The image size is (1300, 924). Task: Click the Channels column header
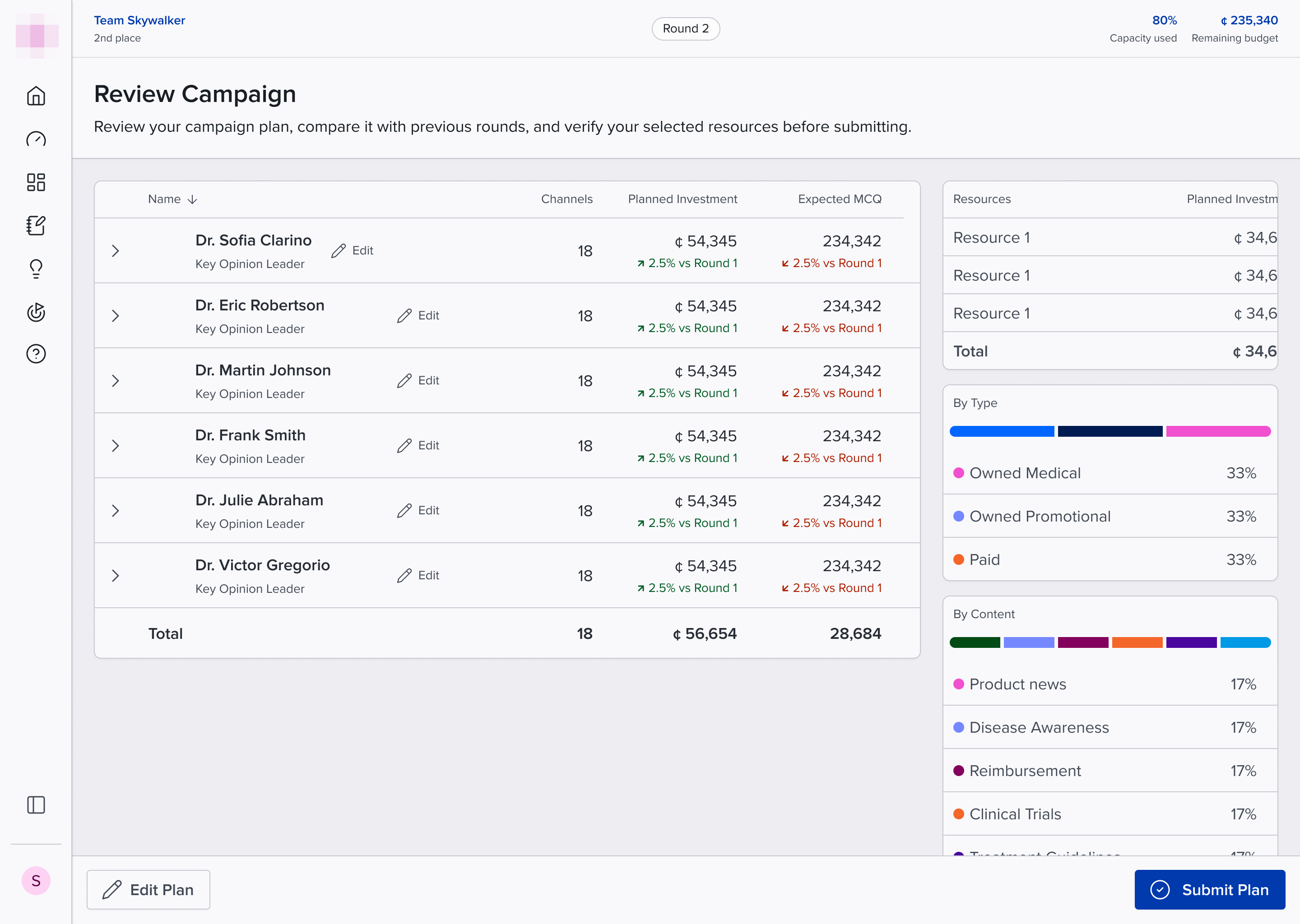point(566,199)
